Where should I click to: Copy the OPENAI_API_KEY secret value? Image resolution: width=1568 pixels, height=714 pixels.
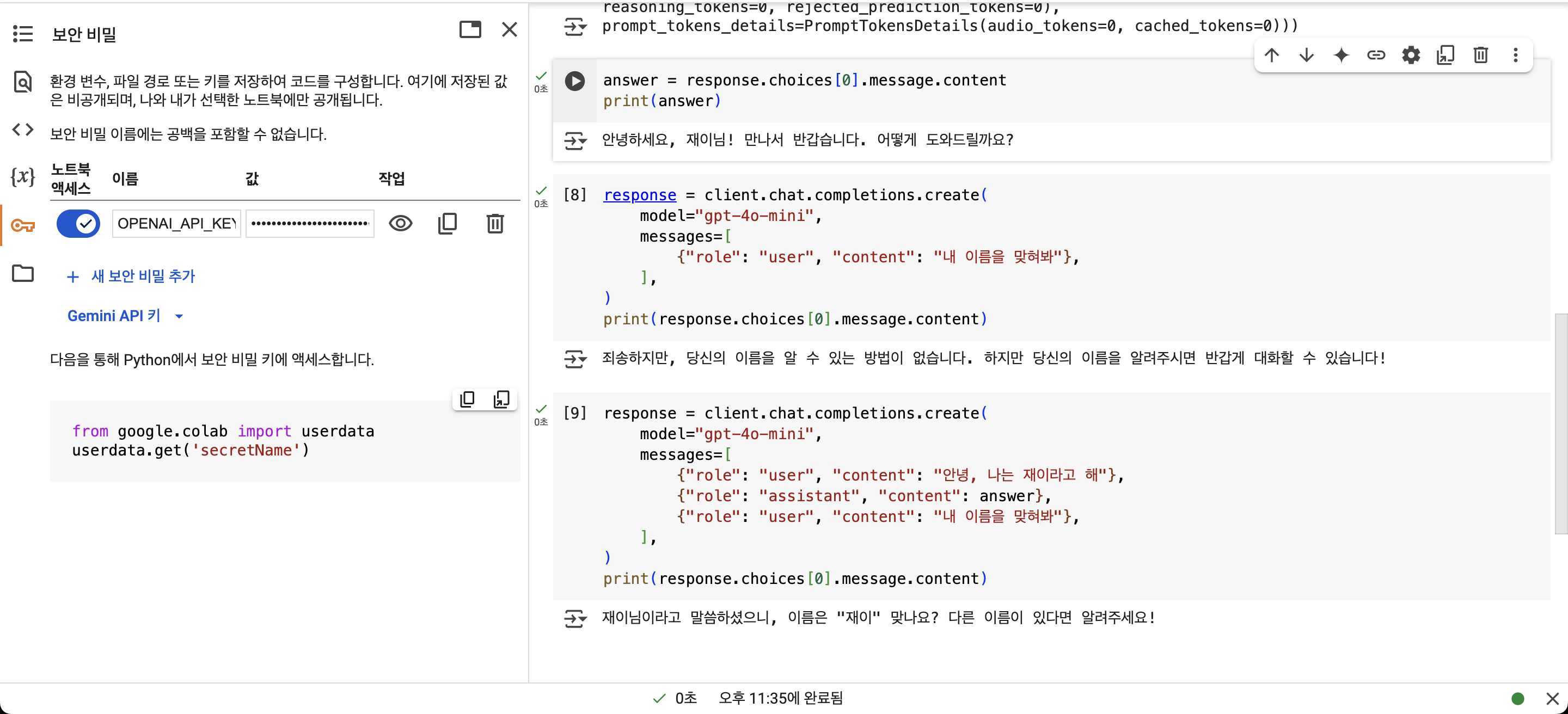pyautogui.click(x=448, y=224)
